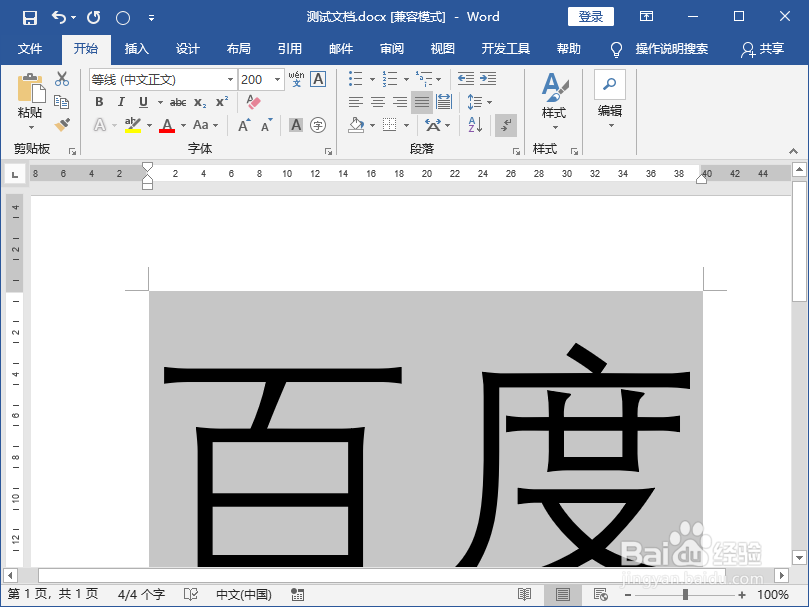
Task: Click the 共享 share button
Action: click(x=763, y=49)
